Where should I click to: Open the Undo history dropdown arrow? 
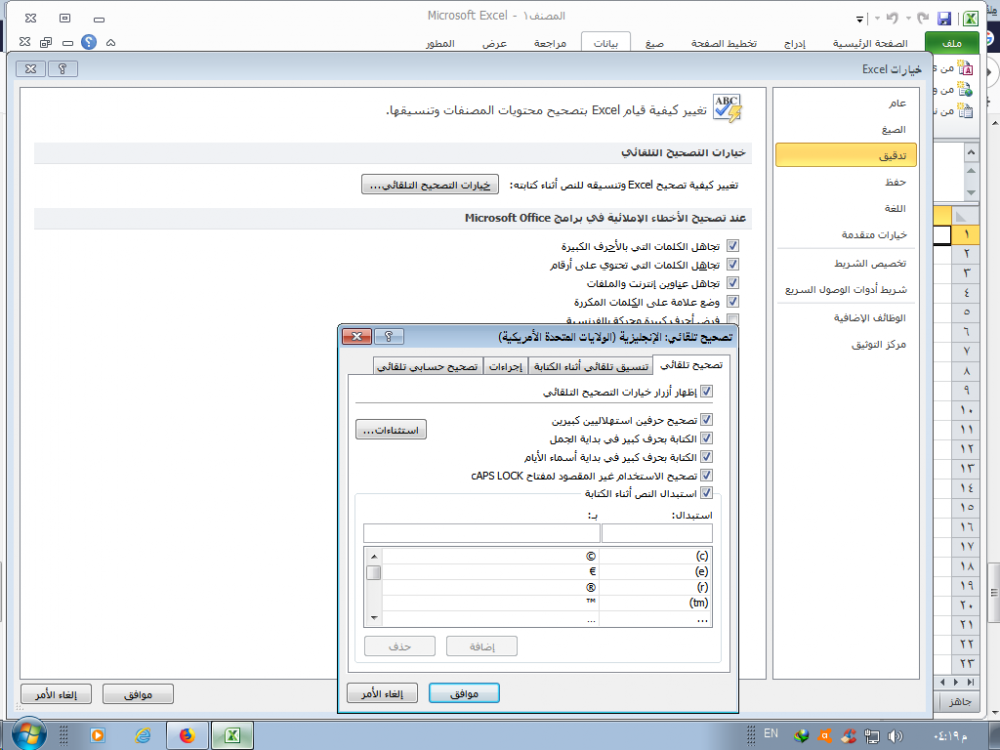(878, 18)
